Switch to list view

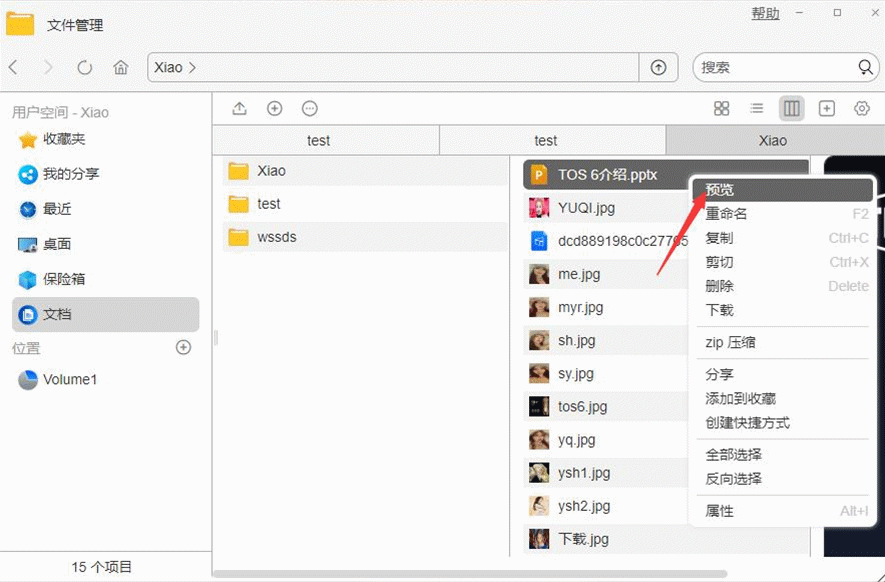click(x=756, y=108)
